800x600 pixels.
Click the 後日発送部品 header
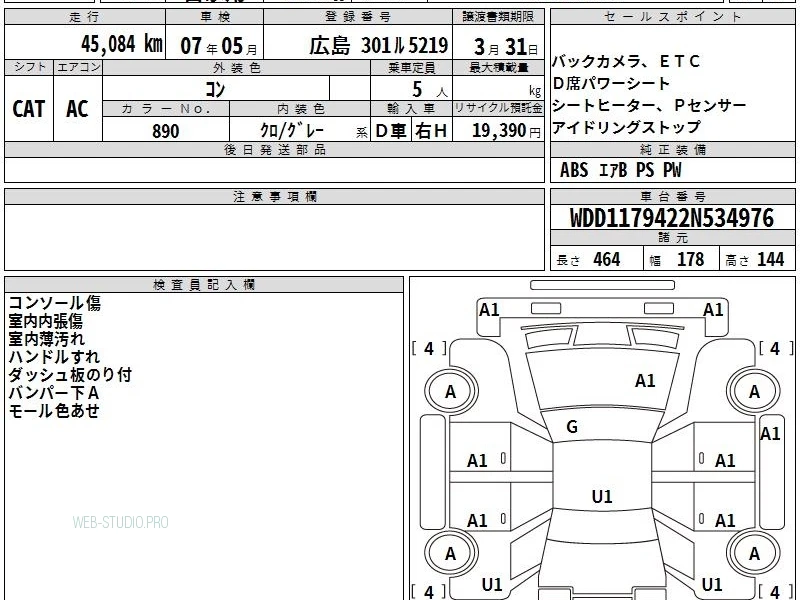(274, 149)
